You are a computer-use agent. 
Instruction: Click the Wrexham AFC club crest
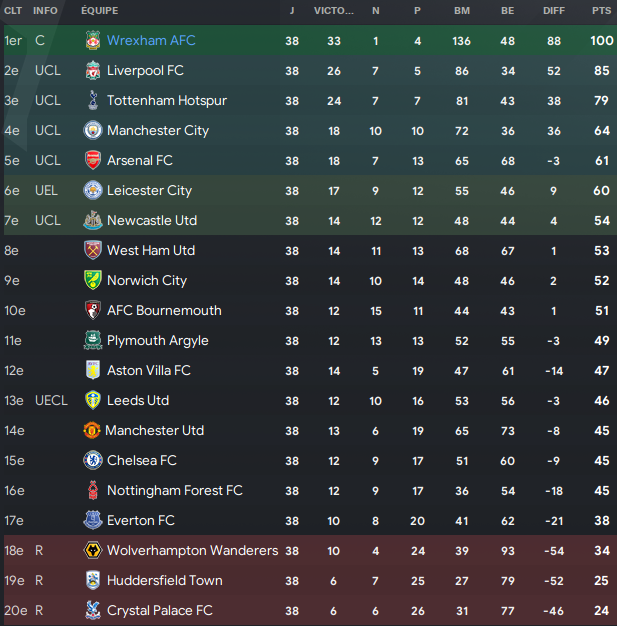(x=93, y=40)
